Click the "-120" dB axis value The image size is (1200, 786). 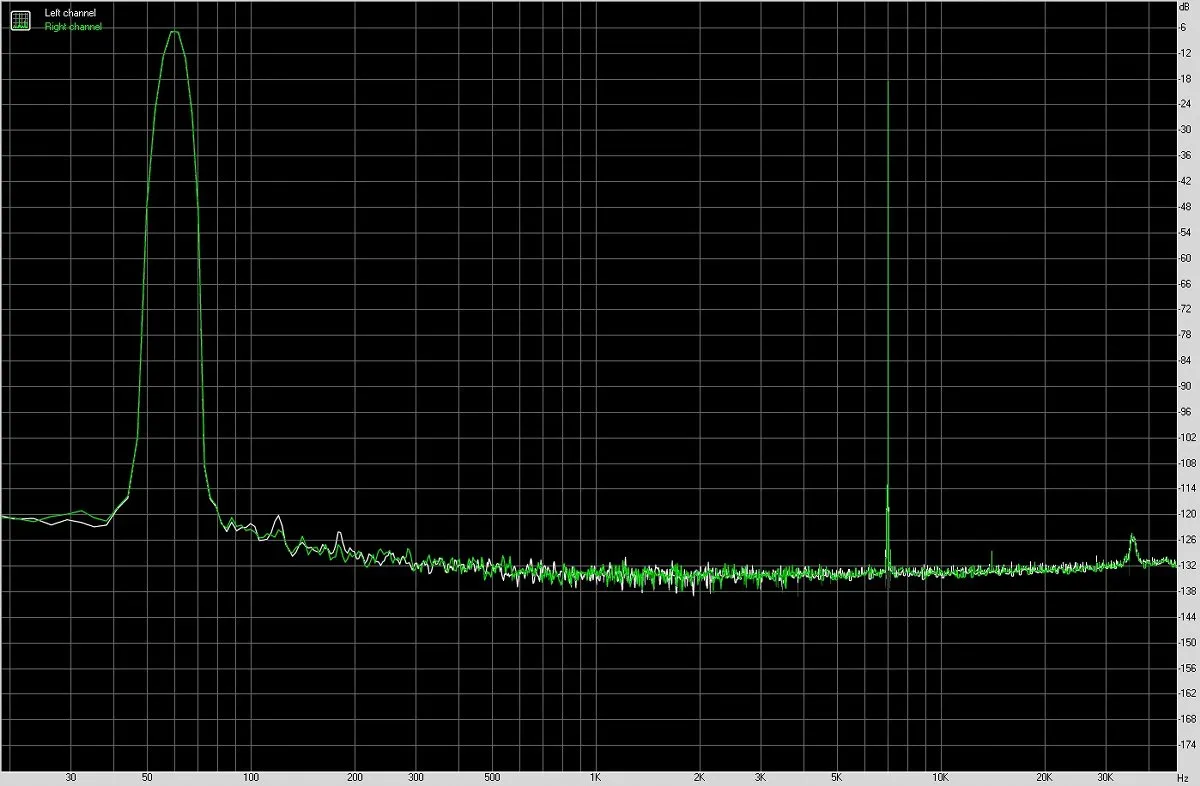1187,514
